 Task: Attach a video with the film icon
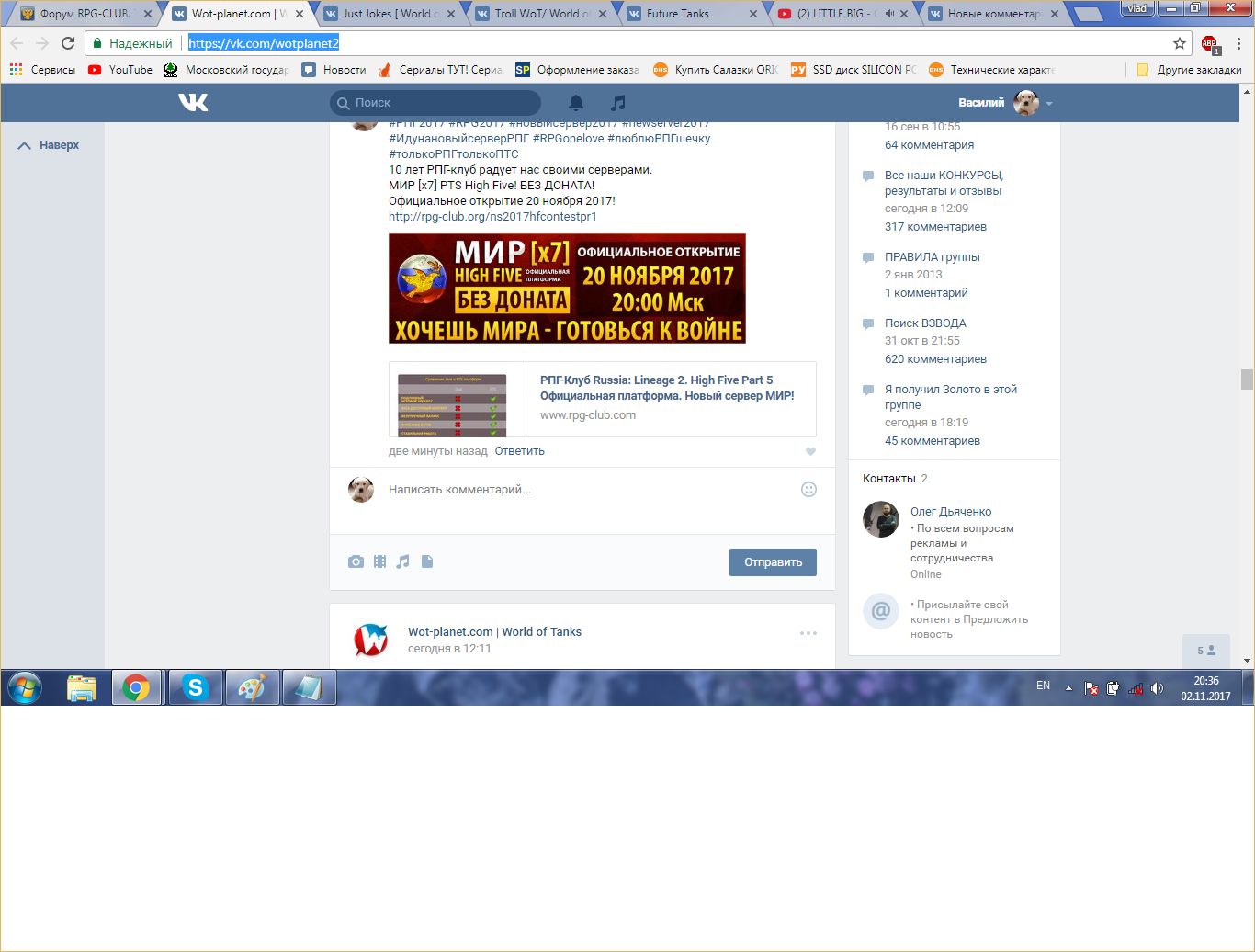(379, 561)
